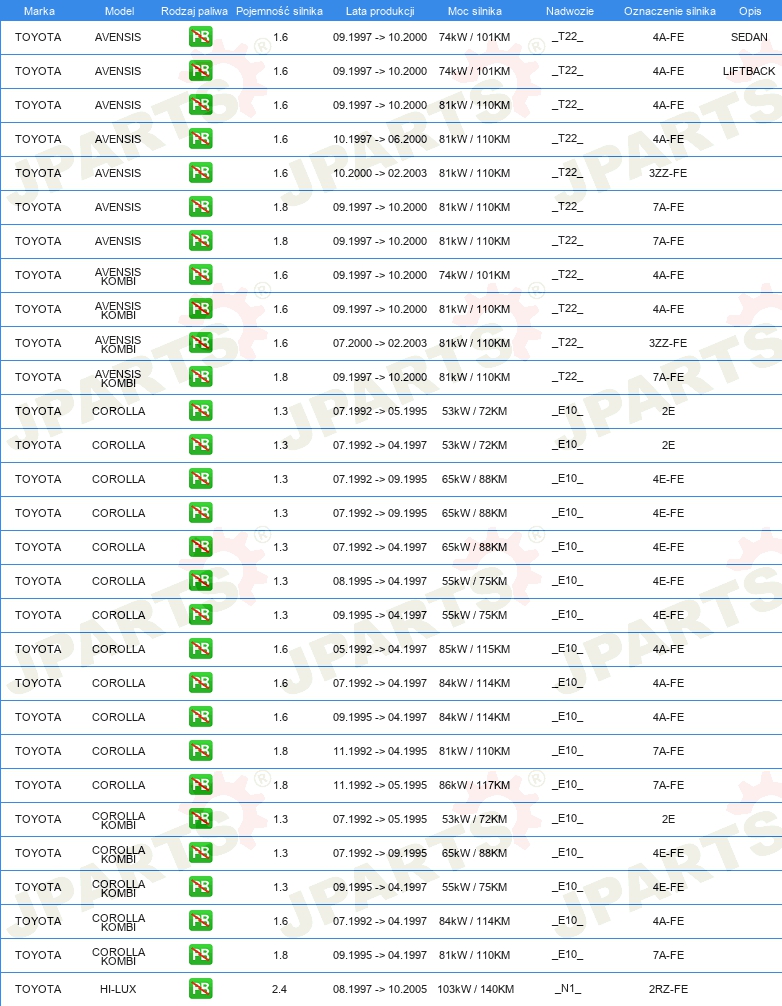Click the Model column header
The image size is (782, 1006).
119,11
